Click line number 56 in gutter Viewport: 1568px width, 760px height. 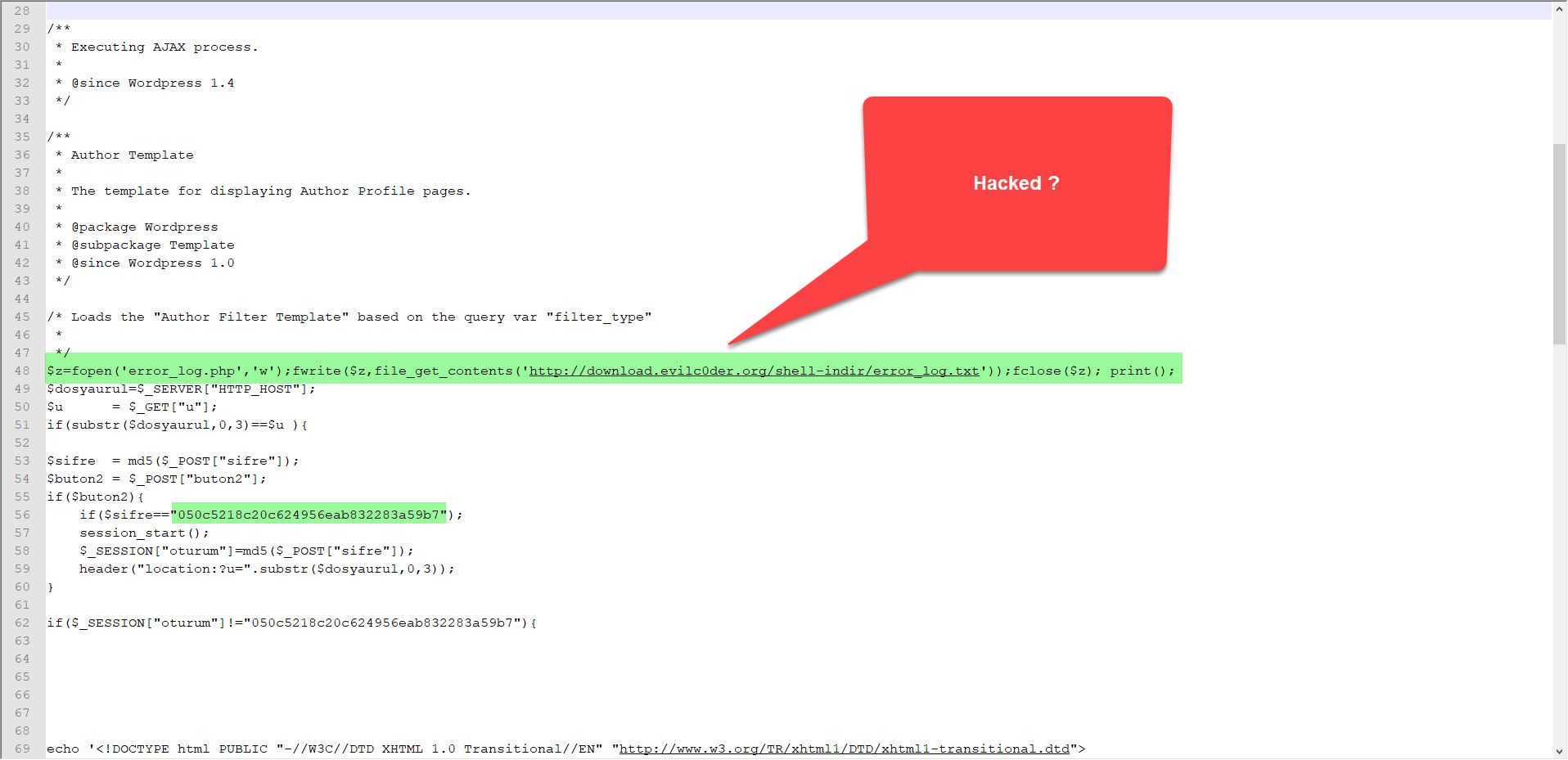22,515
